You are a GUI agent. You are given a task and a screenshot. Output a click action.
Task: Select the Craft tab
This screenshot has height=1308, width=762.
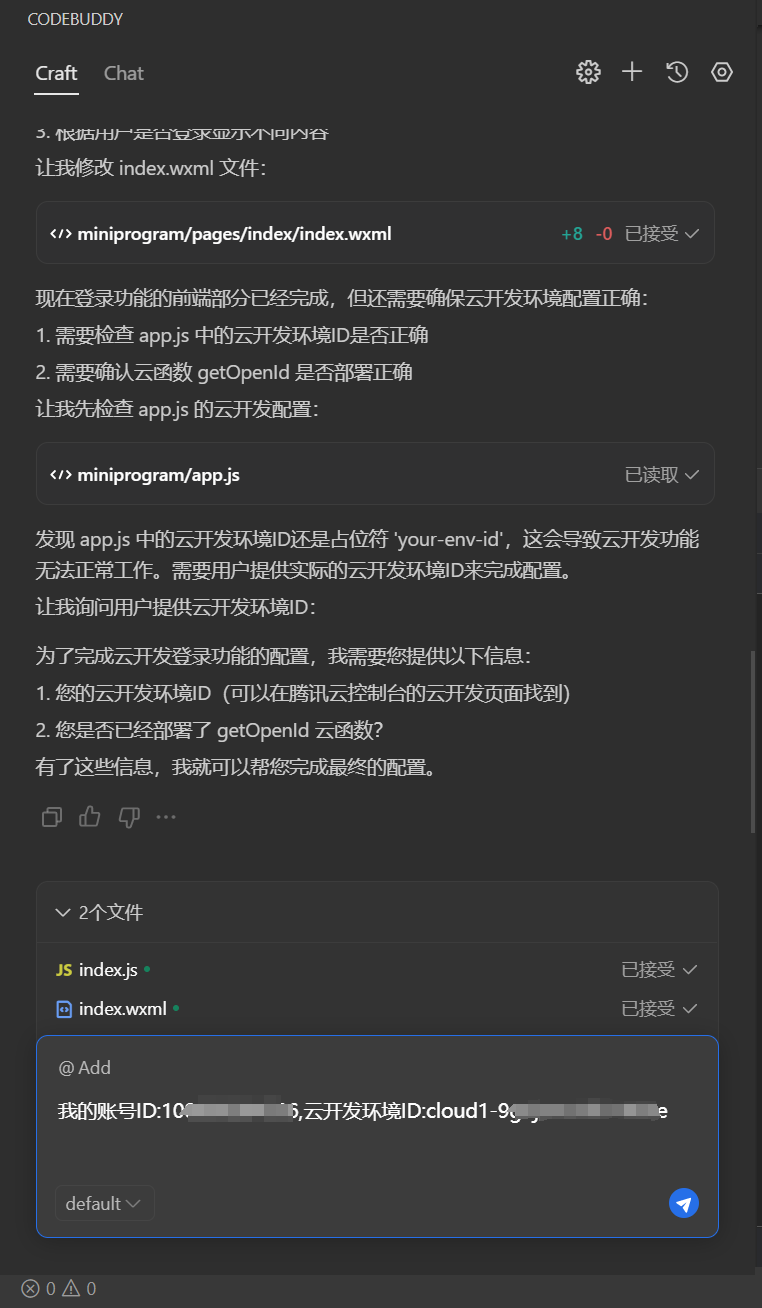click(56, 73)
